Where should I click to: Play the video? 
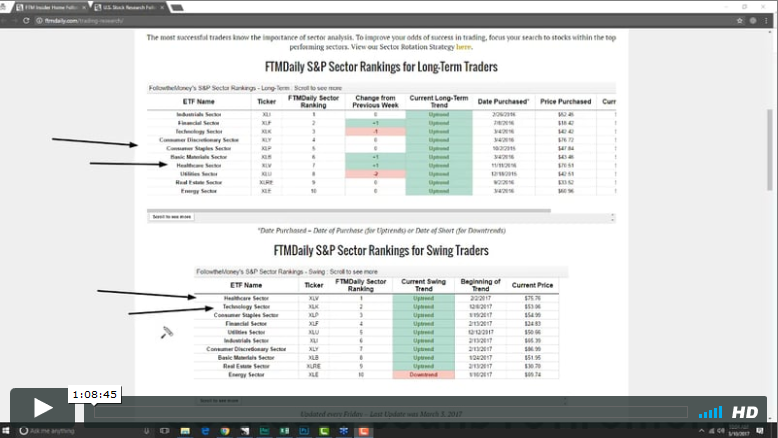[42, 407]
